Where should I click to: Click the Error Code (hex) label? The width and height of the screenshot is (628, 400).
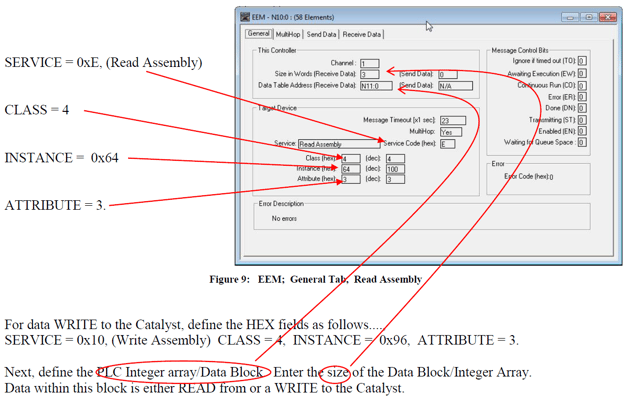point(526,176)
